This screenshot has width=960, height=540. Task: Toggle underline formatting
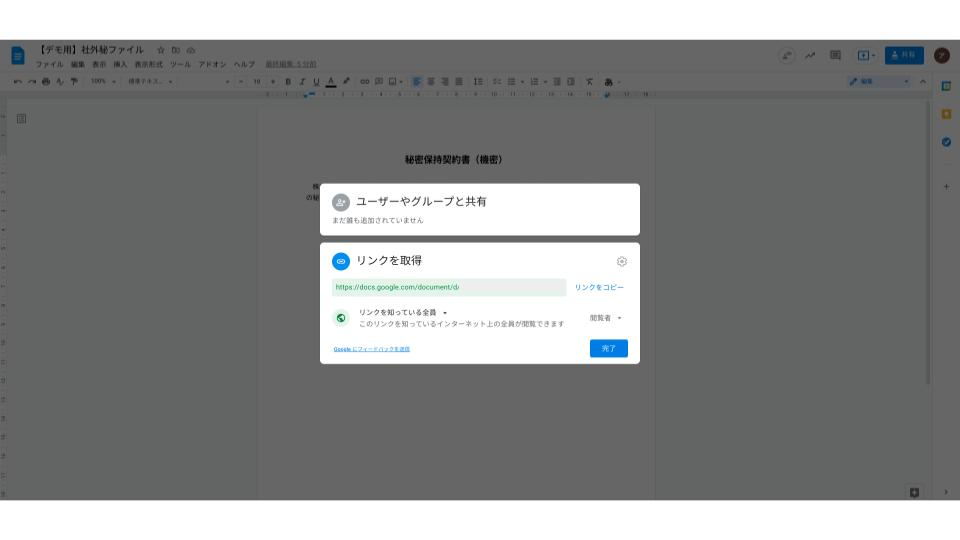[316, 81]
